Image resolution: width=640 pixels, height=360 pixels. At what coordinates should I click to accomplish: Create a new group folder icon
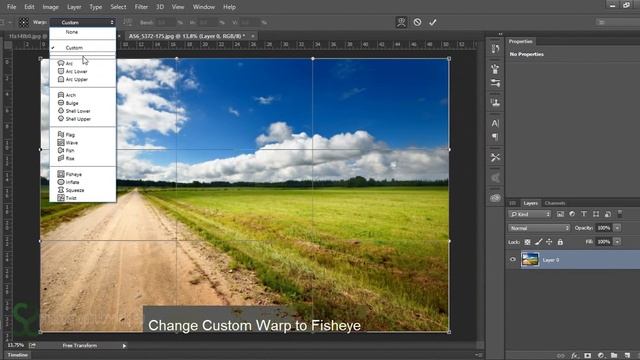[614, 356]
